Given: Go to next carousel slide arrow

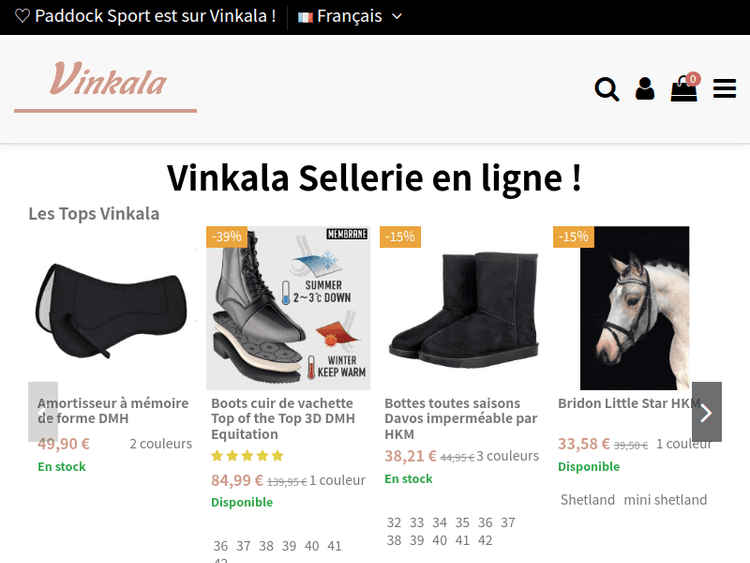Looking at the screenshot, I should (706, 412).
